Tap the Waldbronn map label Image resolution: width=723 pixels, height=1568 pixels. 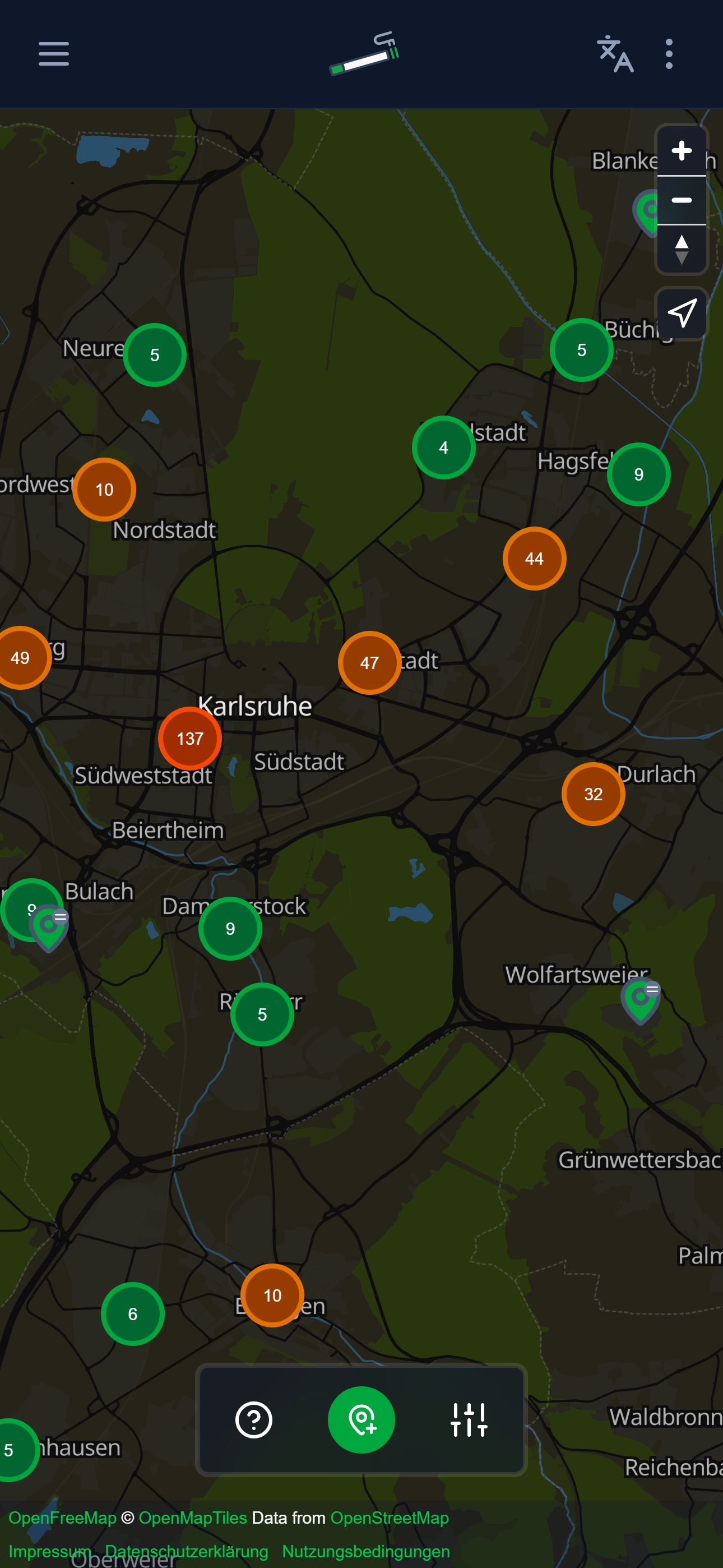point(666,1417)
